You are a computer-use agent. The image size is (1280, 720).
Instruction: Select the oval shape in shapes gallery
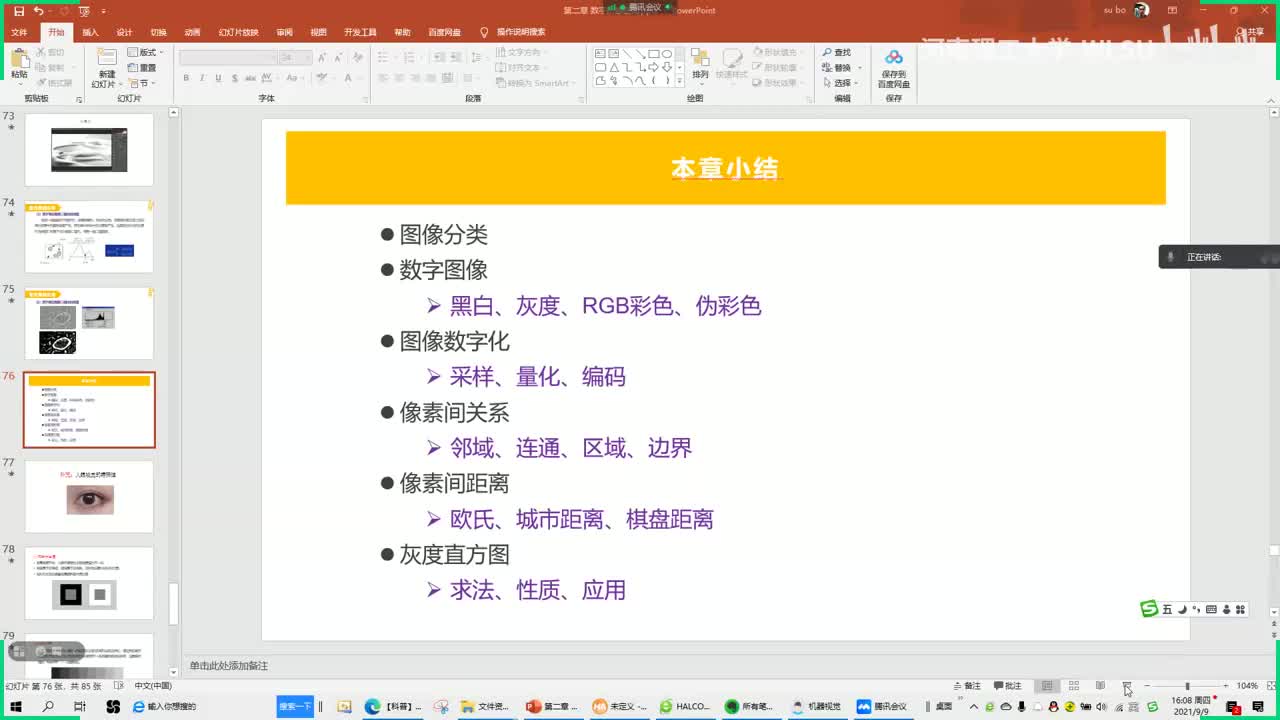[x=666, y=54]
